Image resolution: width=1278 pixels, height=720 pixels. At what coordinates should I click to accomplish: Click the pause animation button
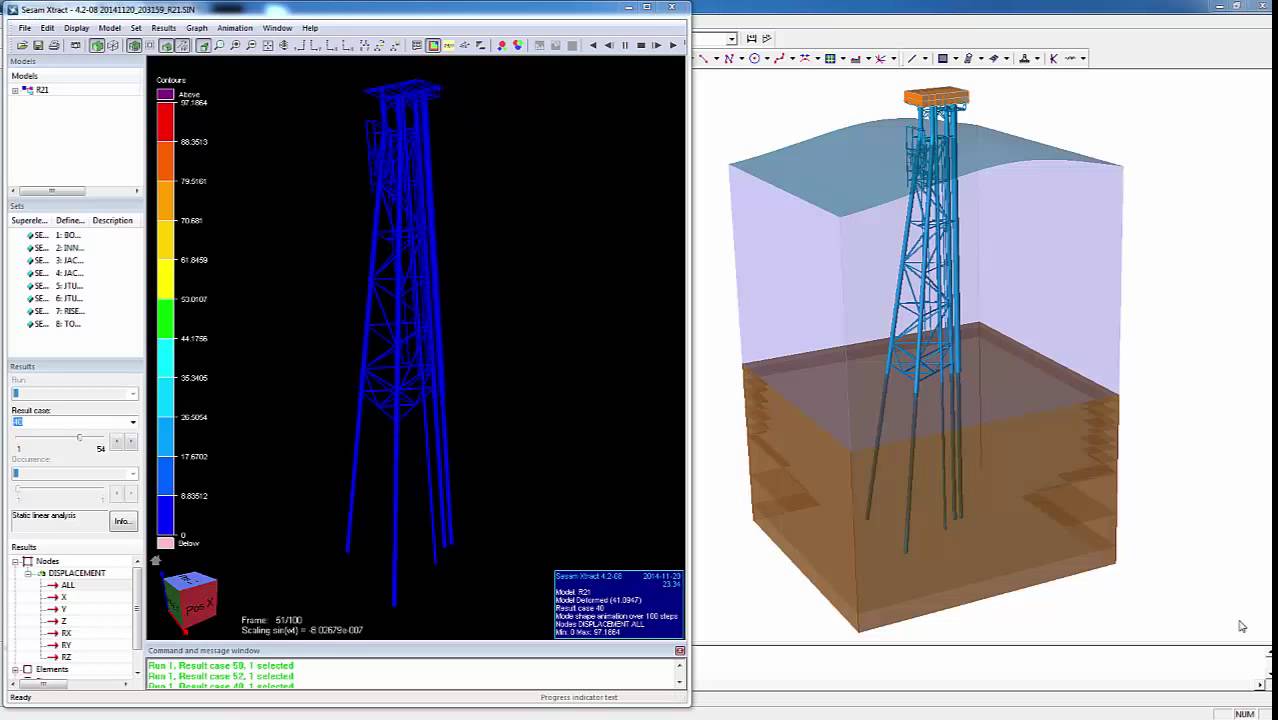coord(625,45)
